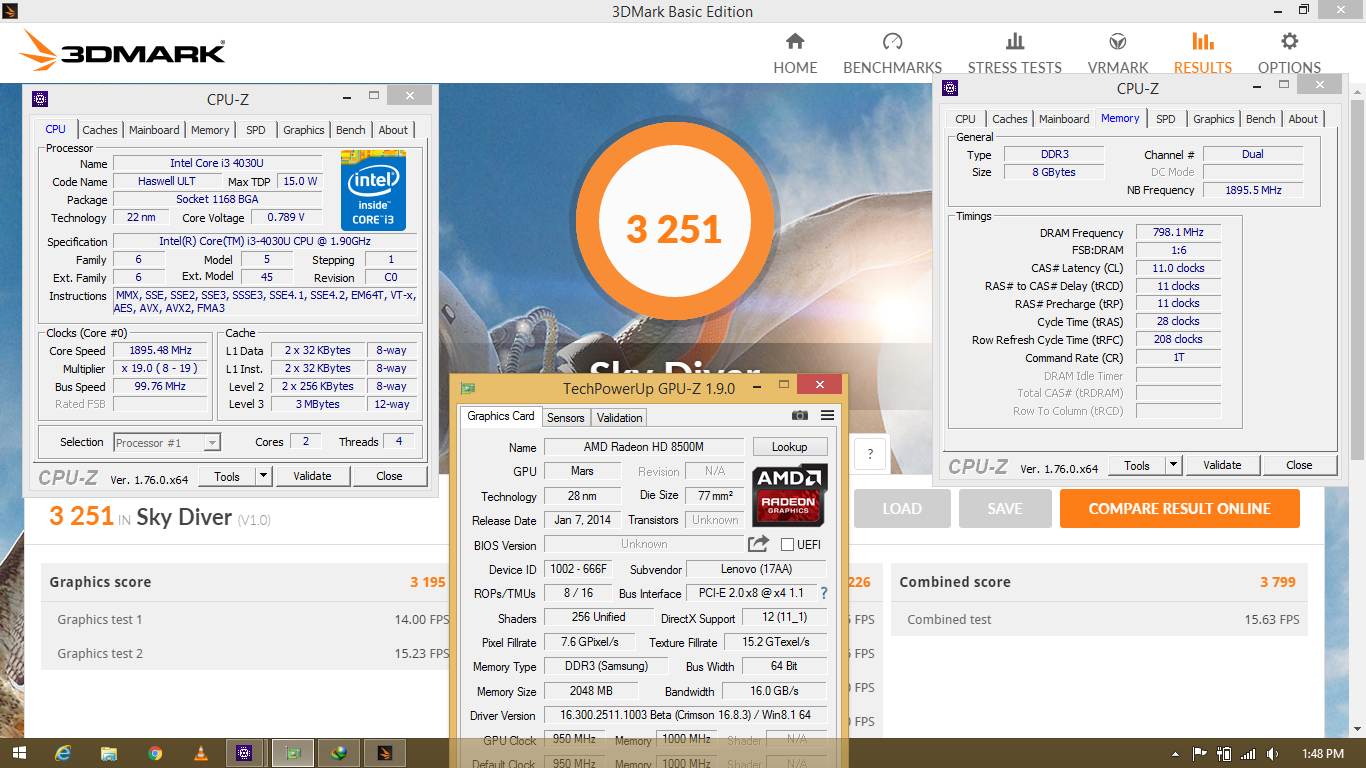Click the Intel Core i3 logo in CPU-Z
This screenshot has height=768, width=1366.
coord(373,190)
